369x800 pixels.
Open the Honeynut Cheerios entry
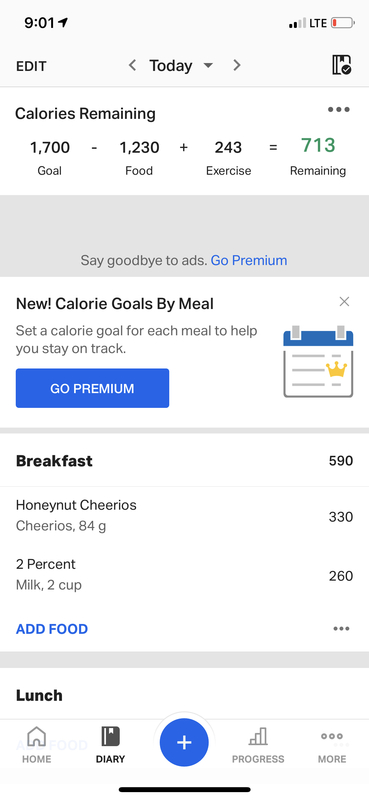(184, 516)
